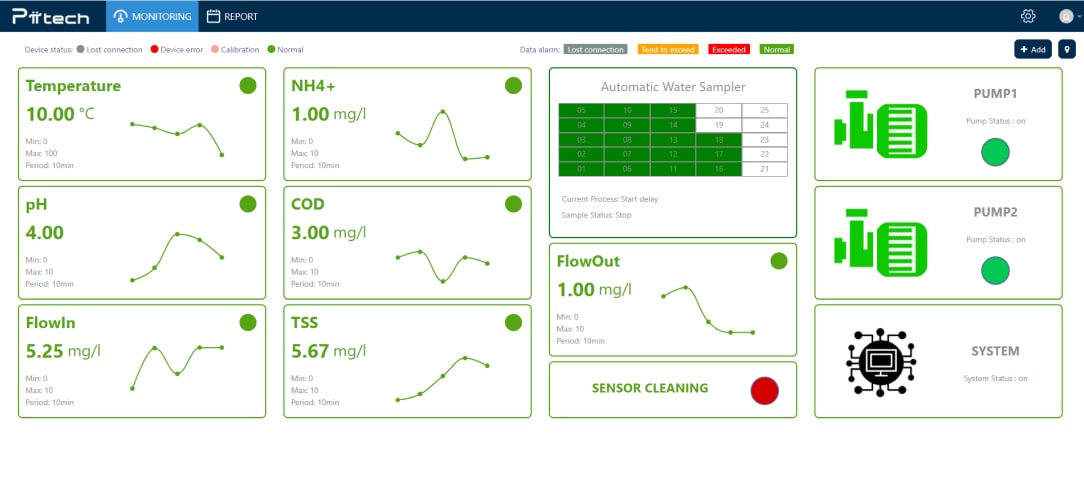Select sampler bottle 25
Image resolution: width=1084 pixels, height=486 pixels.
(765, 111)
